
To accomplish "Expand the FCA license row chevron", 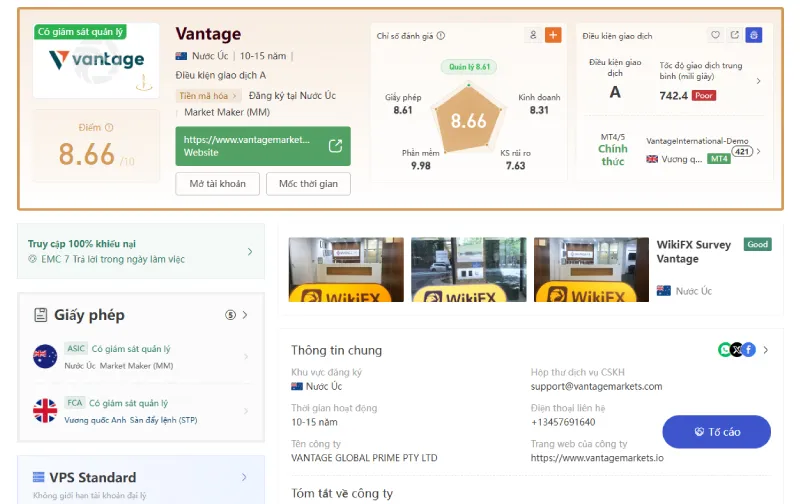I will (x=246, y=411).
